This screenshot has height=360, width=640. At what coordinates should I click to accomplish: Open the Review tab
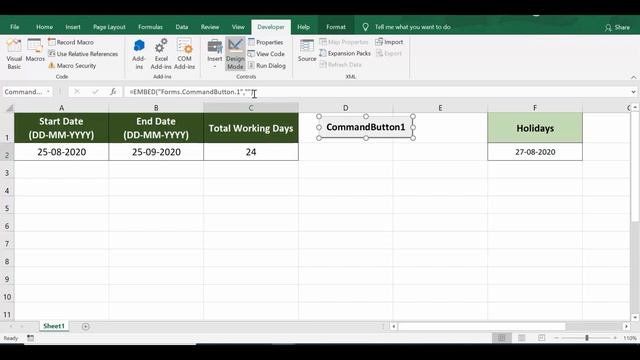point(210,27)
